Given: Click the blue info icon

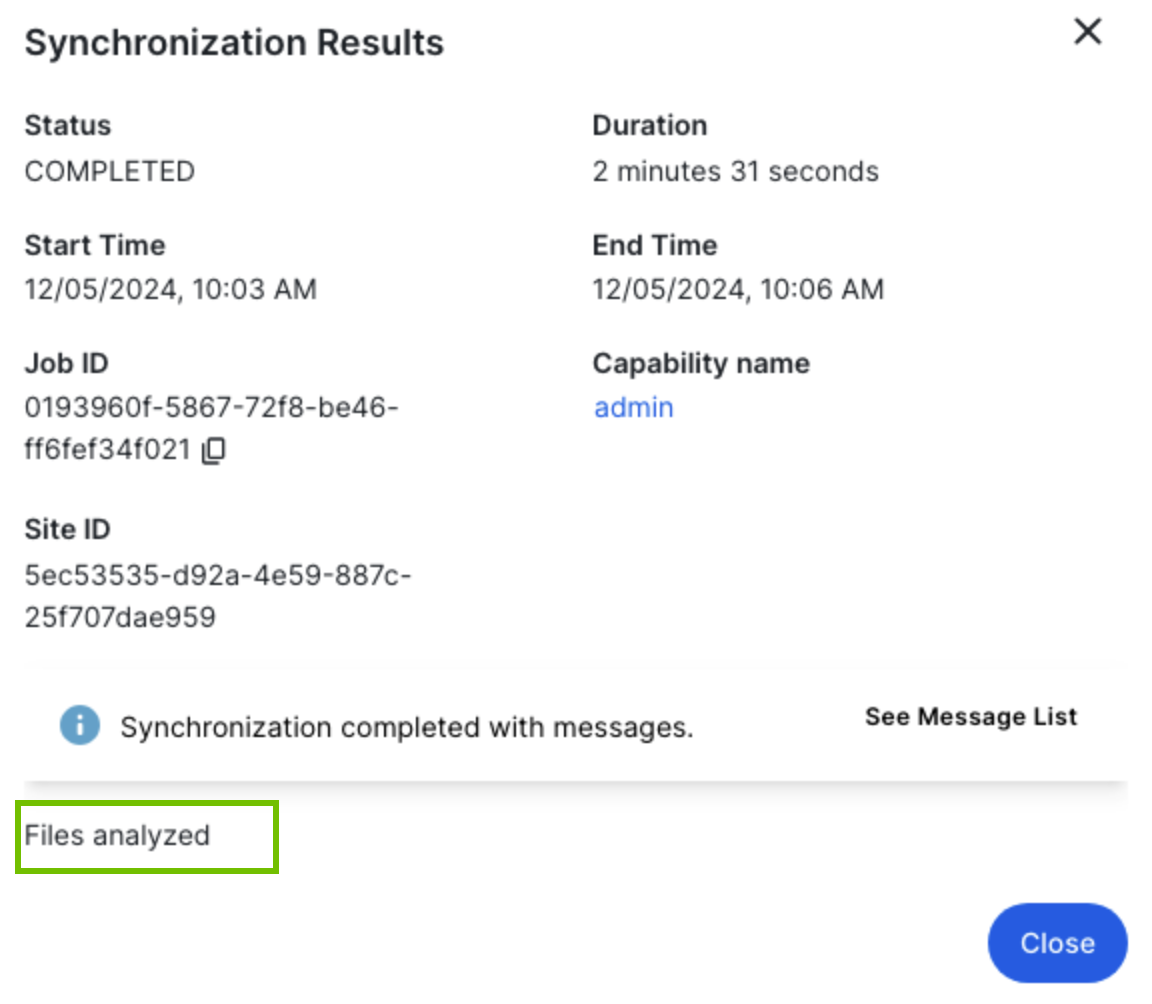Looking at the screenshot, I should pos(80,726).
